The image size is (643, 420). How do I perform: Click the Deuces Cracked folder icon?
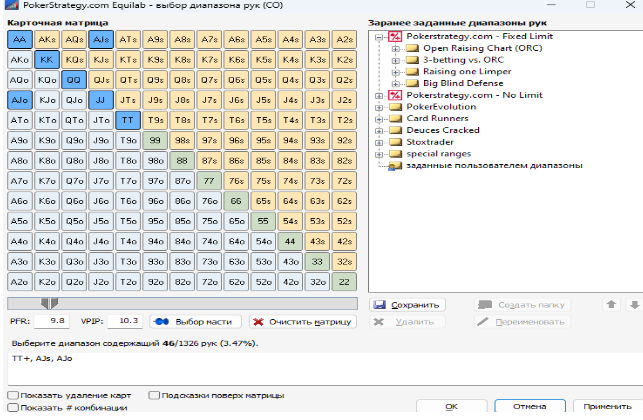click(395, 130)
